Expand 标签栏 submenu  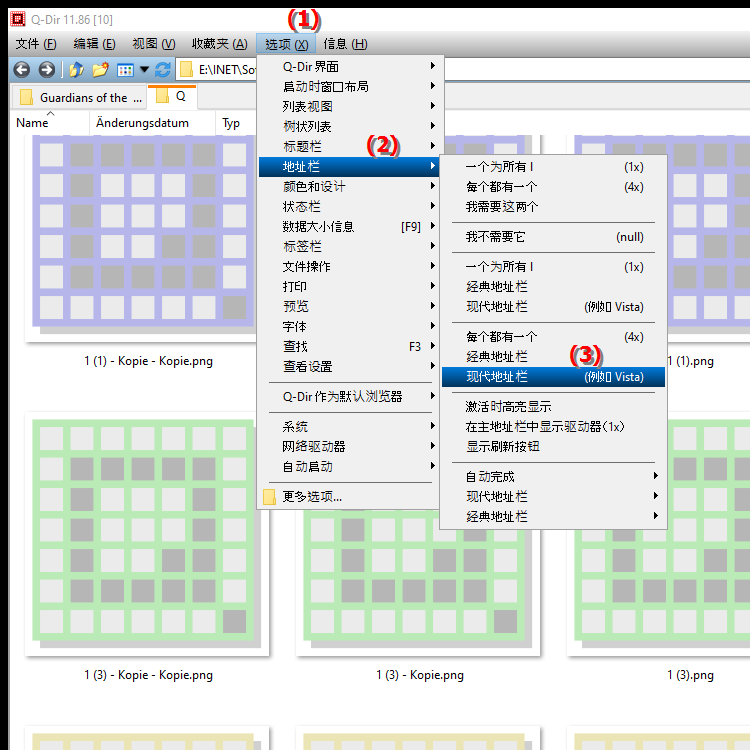point(350,246)
